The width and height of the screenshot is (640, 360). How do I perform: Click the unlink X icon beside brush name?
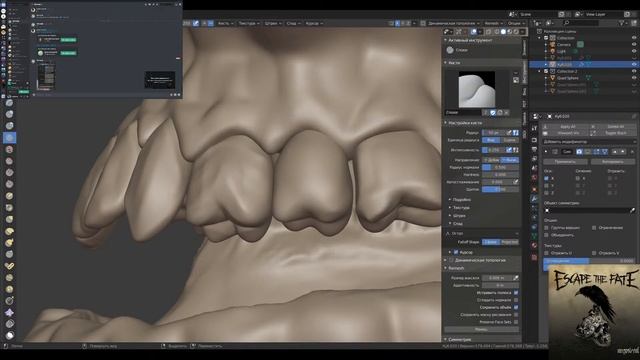(x=507, y=113)
